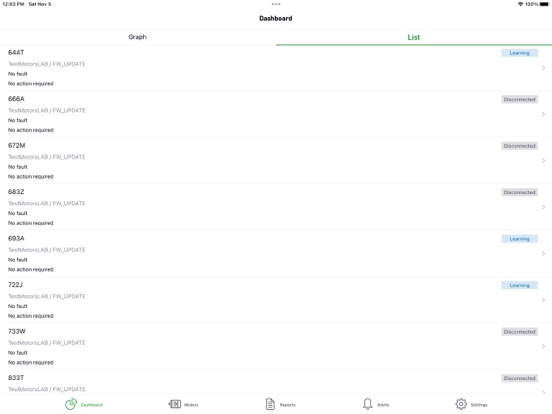Tap the Wi-Fi status icon

[520, 4]
